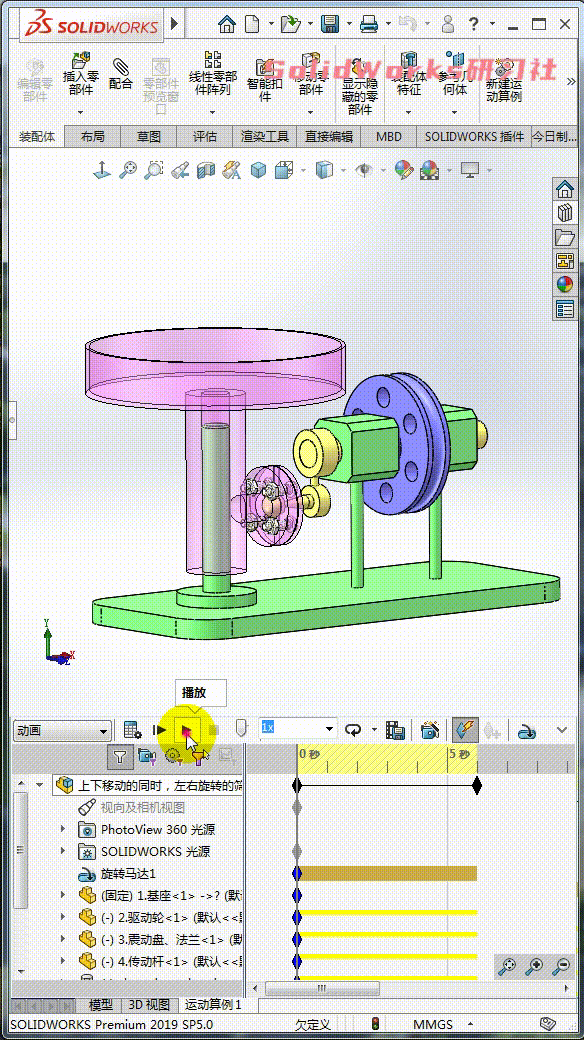Open SOLIDWORKS 插件 ribbon tab
Screen dimensions: 584x1040
[x=474, y=137]
